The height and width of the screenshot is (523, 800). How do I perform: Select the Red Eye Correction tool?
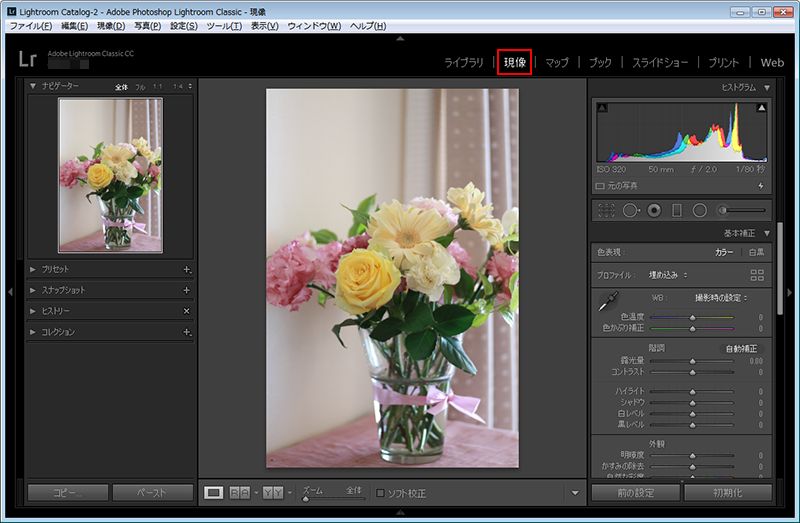click(654, 210)
